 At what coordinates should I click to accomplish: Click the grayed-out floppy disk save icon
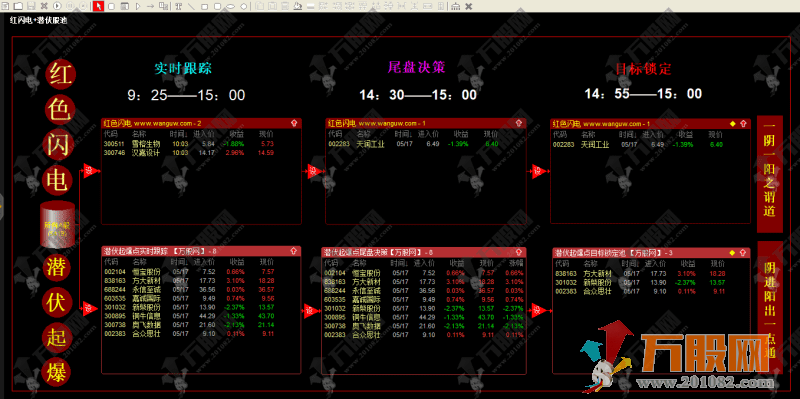click(31, 6)
